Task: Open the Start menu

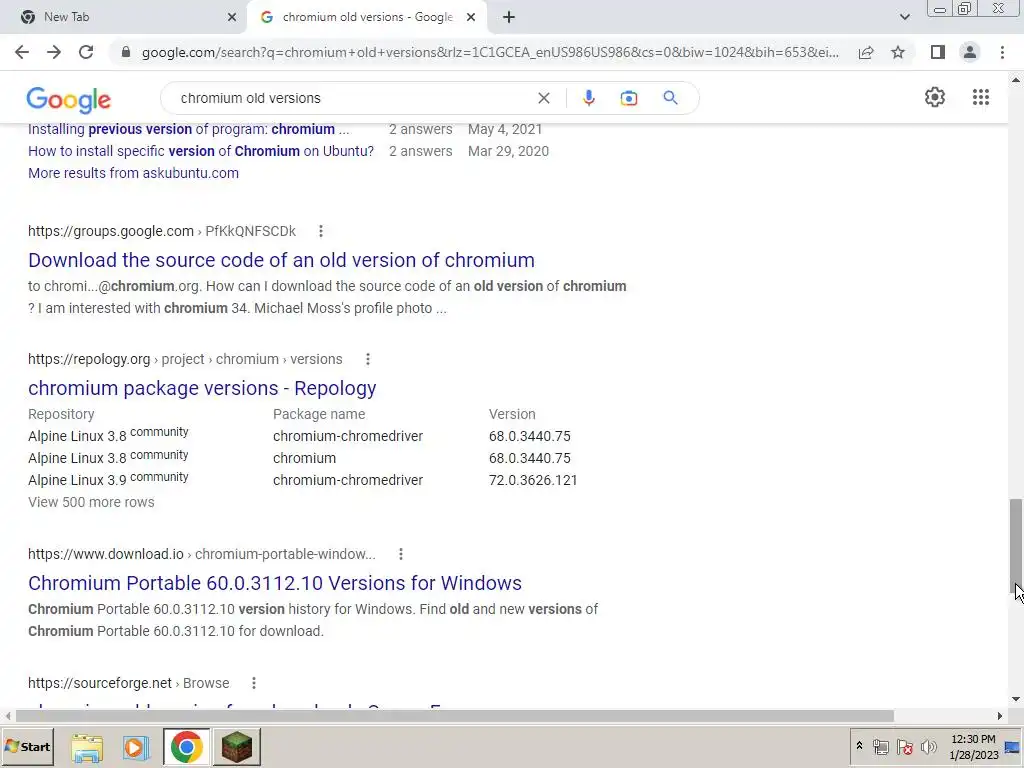Action: pos(27,747)
